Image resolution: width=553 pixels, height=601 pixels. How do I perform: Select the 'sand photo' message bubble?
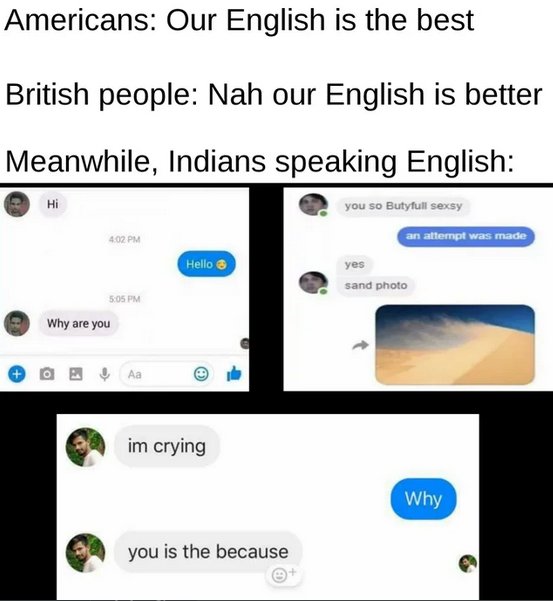(x=376, y=286)
